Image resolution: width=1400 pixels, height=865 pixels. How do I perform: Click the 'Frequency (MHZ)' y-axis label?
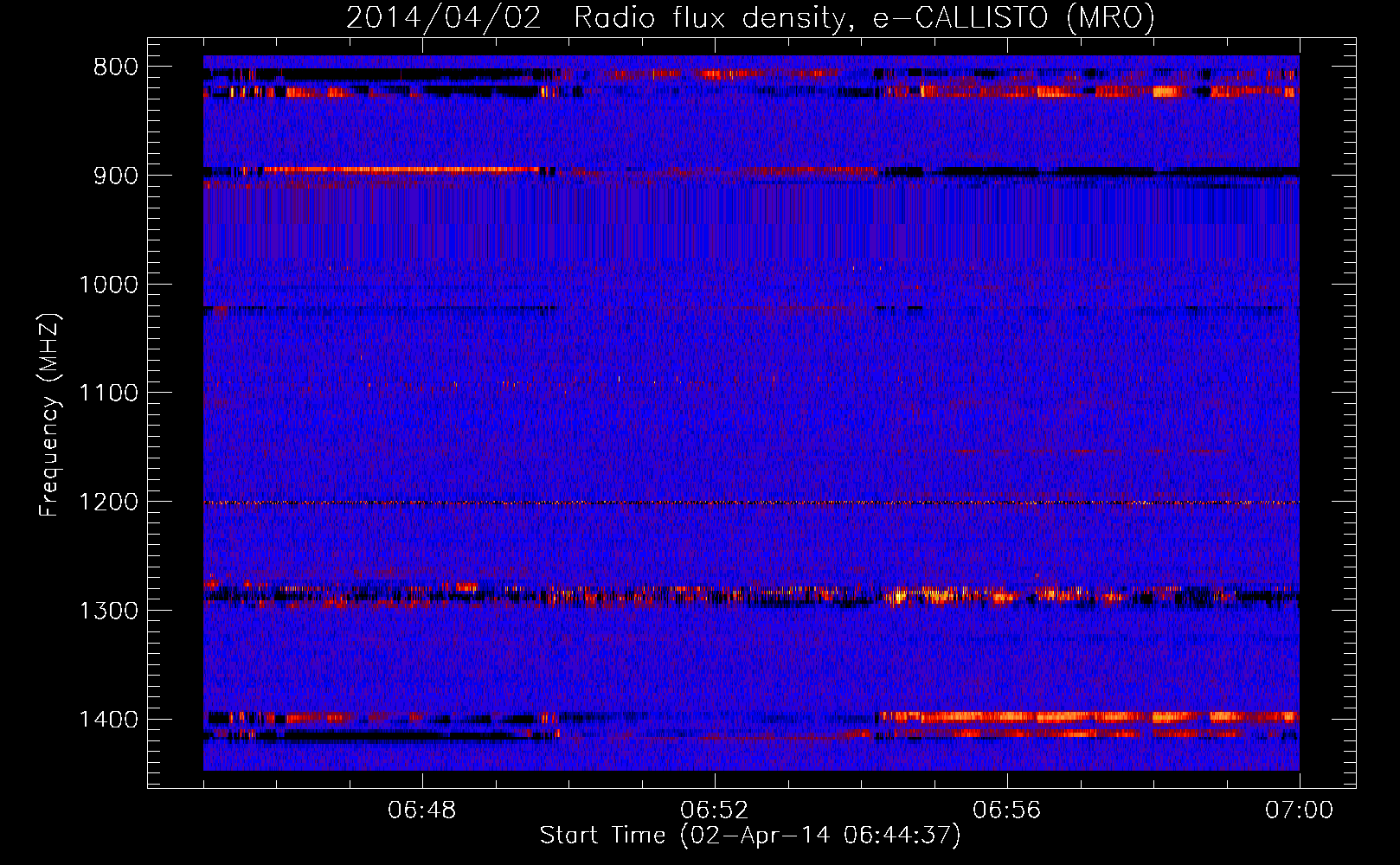pyautogui.click(x=49, y=415)
